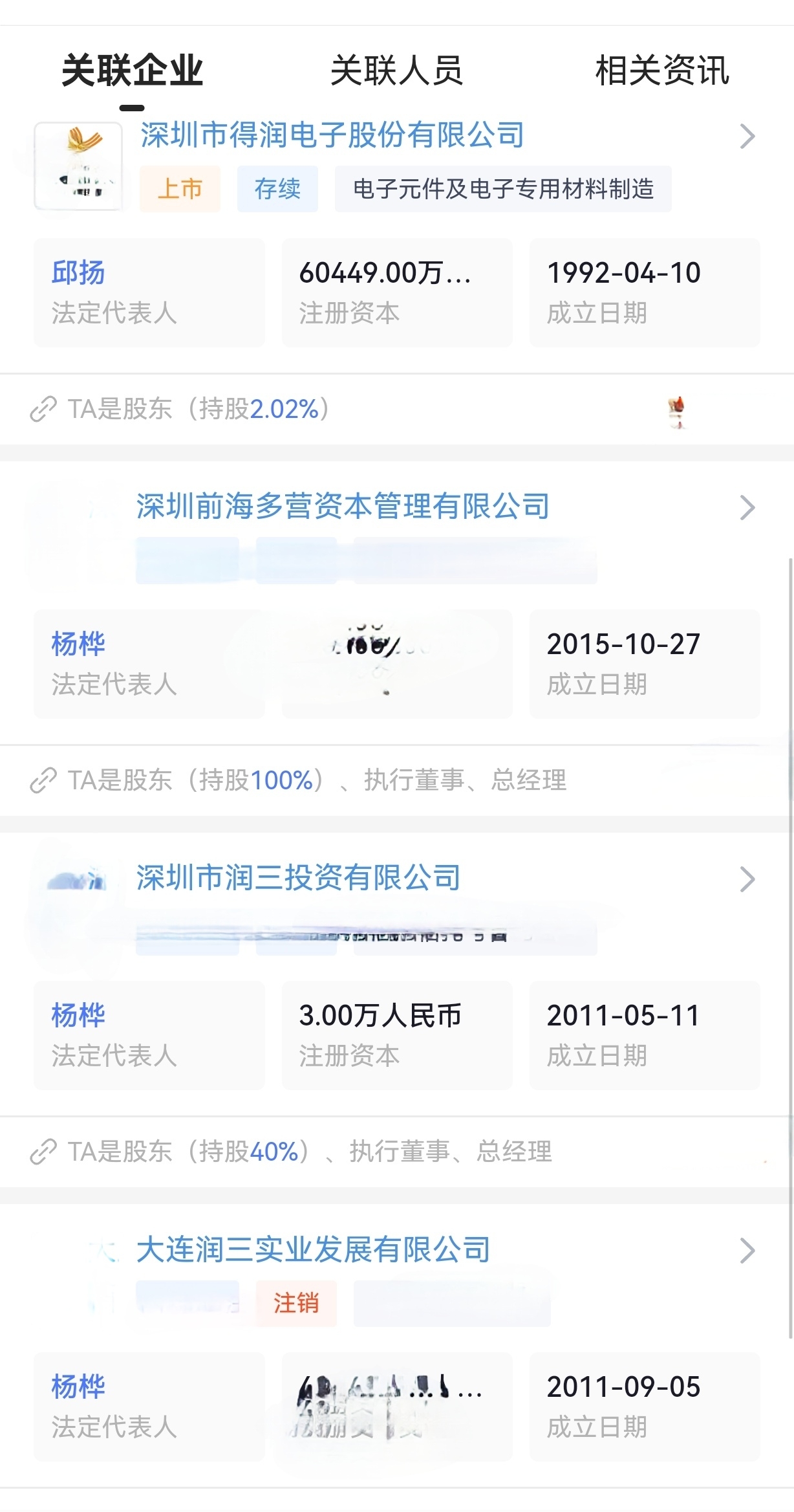This screenshot has width=794, height=1512.
Task: Click link icon beside 持股100%
Action: pyautogui.click(x=43, y=781)
